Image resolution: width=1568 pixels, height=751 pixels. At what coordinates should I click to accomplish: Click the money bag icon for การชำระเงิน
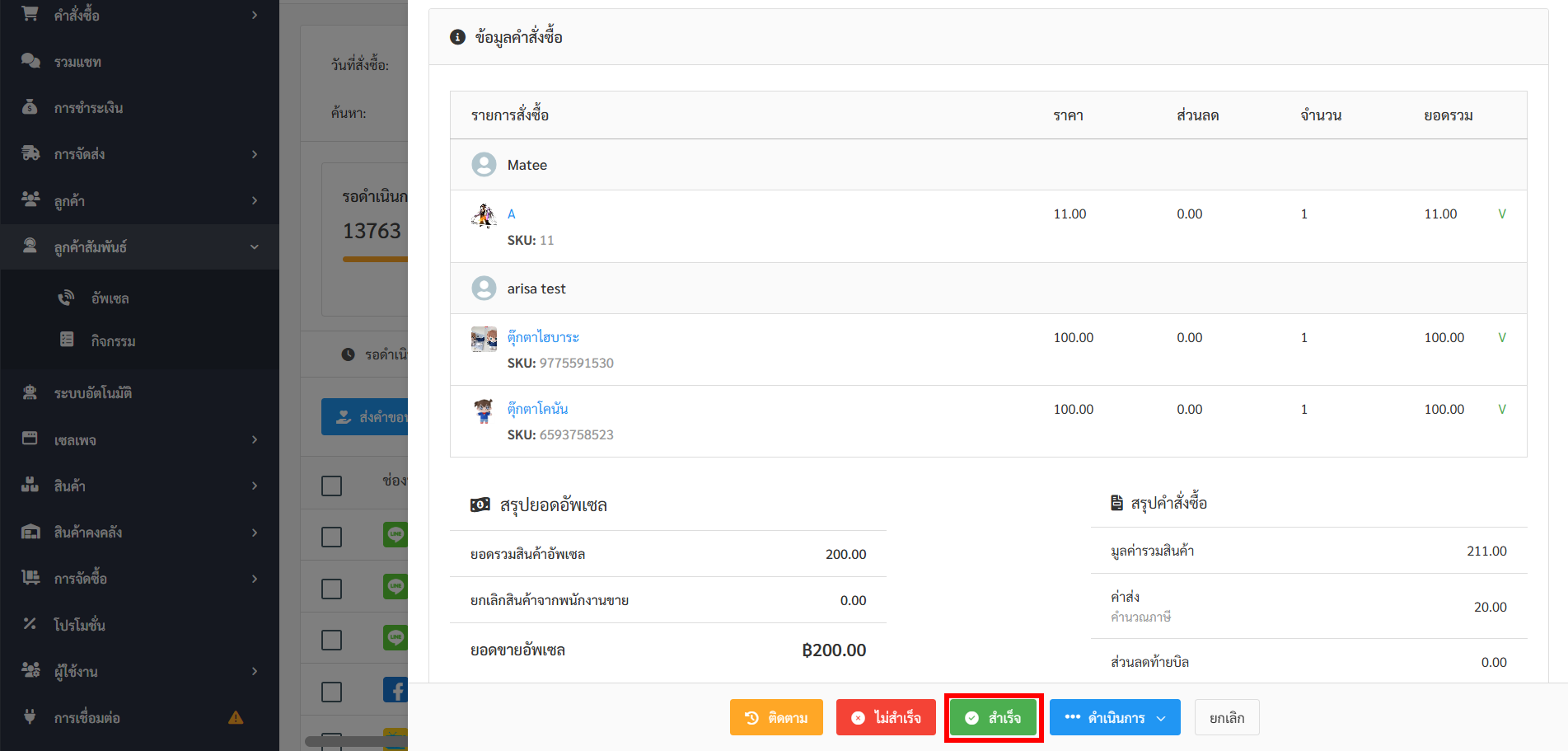click(30, 107)
